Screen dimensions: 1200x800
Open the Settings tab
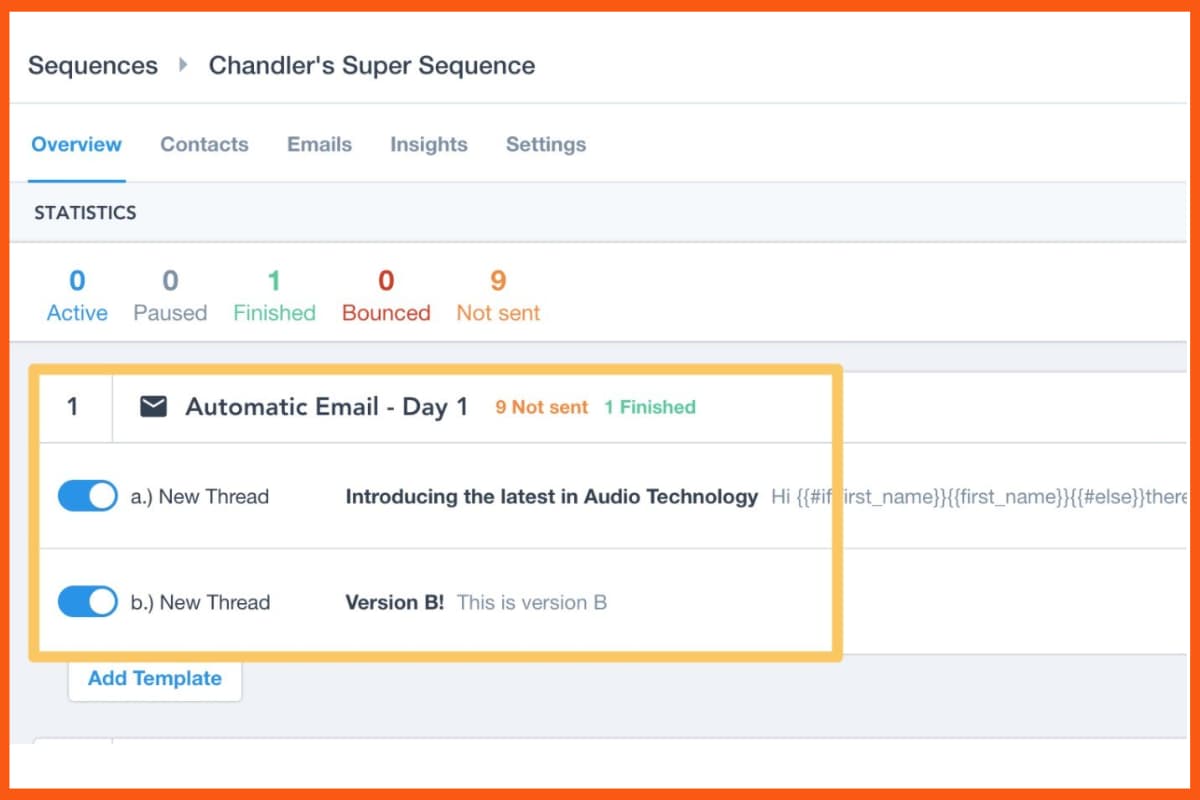click(545, 144)
